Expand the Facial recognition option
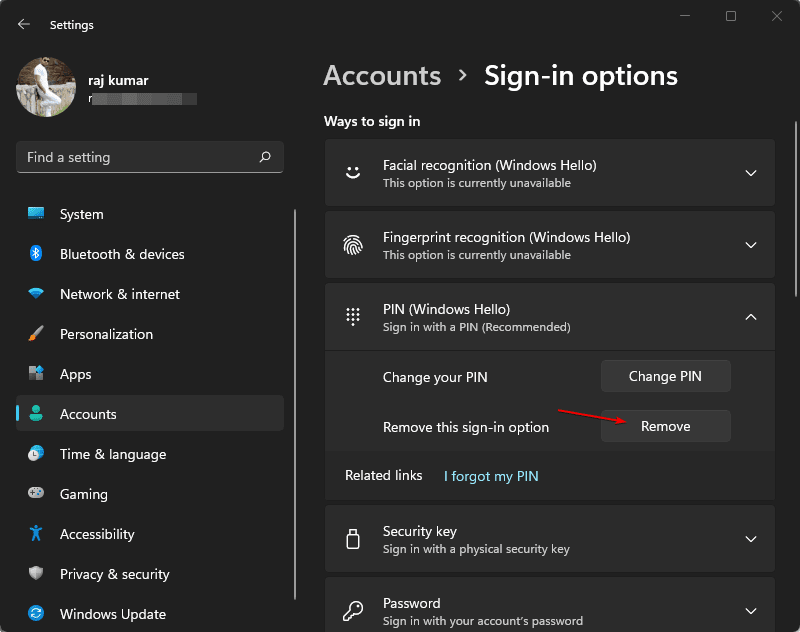Screen dimensions: 800x632 751,172
